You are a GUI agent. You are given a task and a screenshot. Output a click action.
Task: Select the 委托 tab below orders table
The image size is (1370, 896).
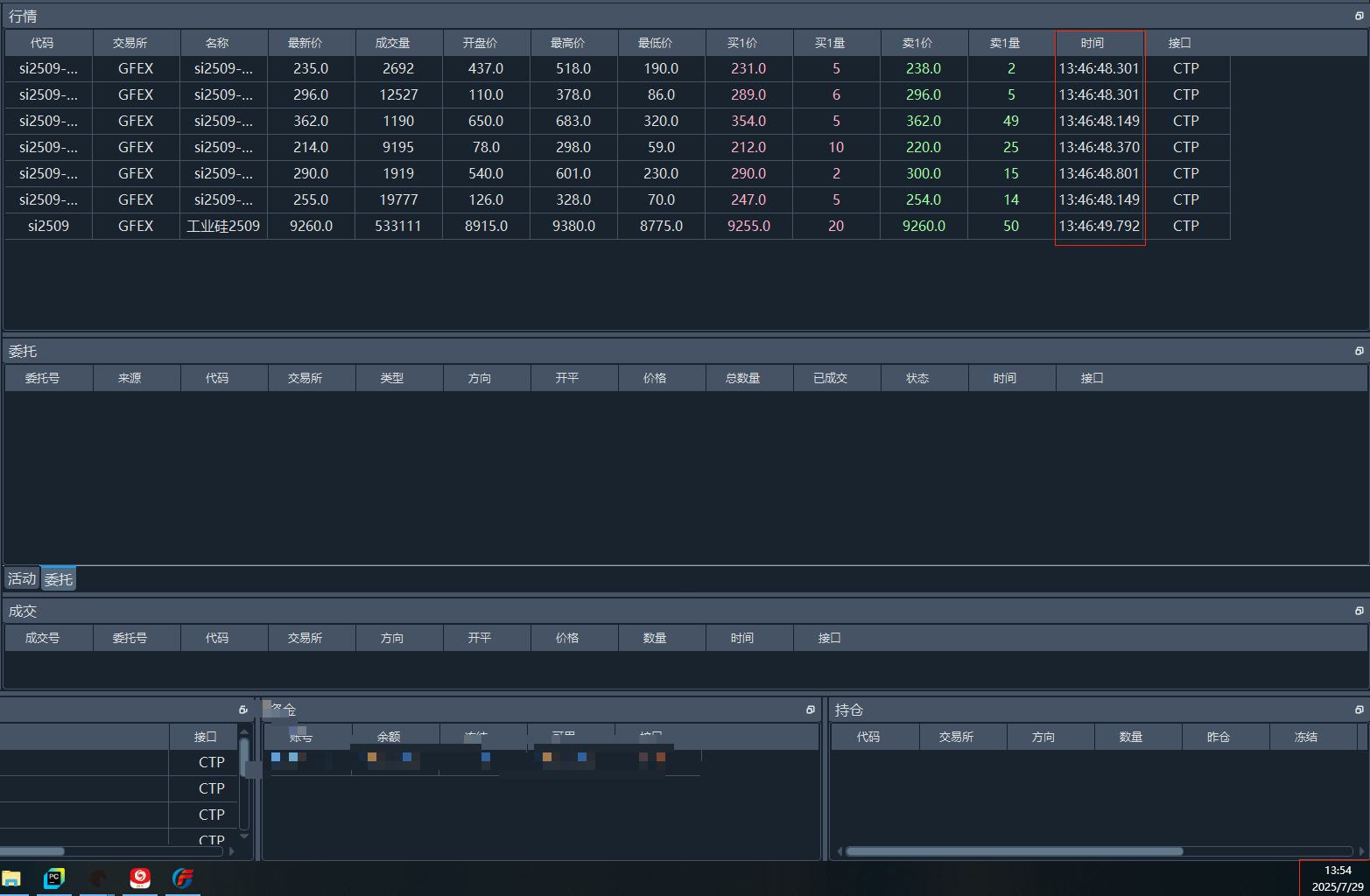pyautogui.click(x=59, y=578)
